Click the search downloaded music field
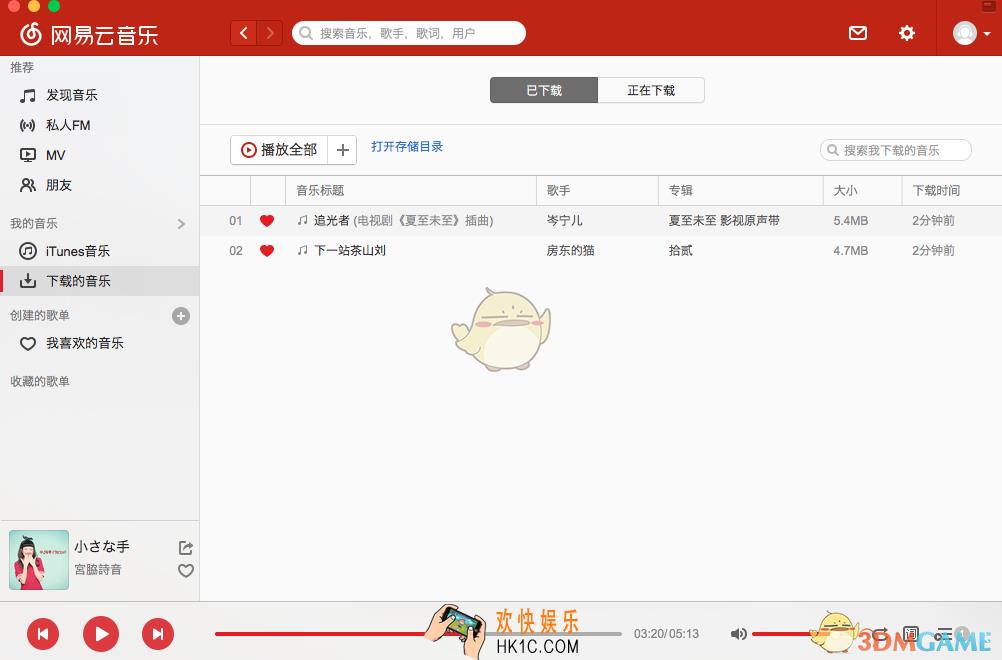The height and width of the screenshot is (660, 1002). tap(896, 150)
